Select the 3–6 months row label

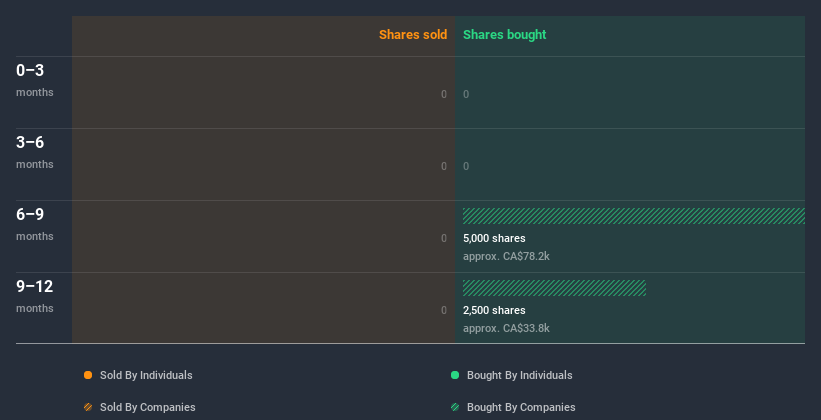(x=35, y=152)
